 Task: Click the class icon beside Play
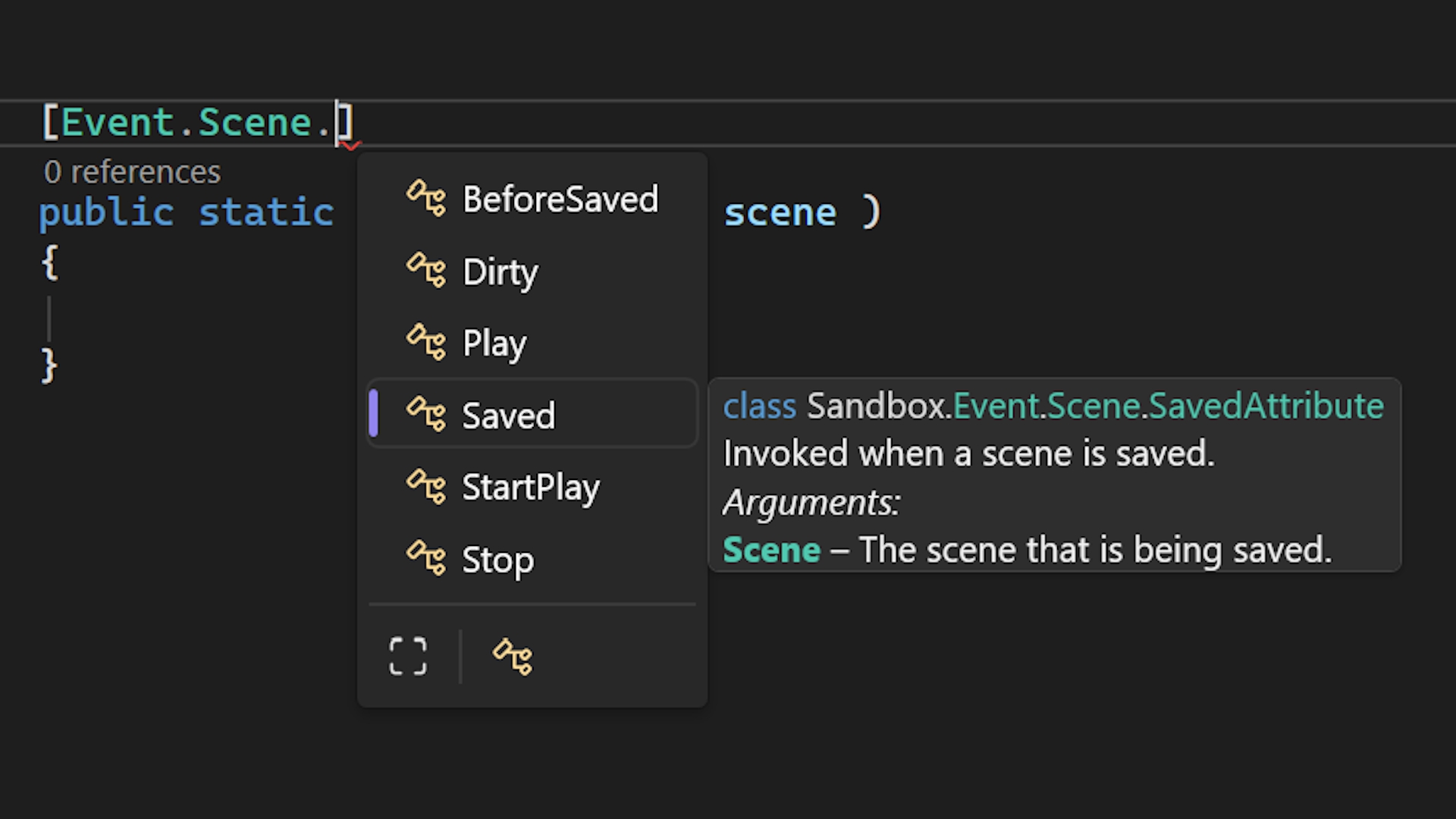point(426,343)
